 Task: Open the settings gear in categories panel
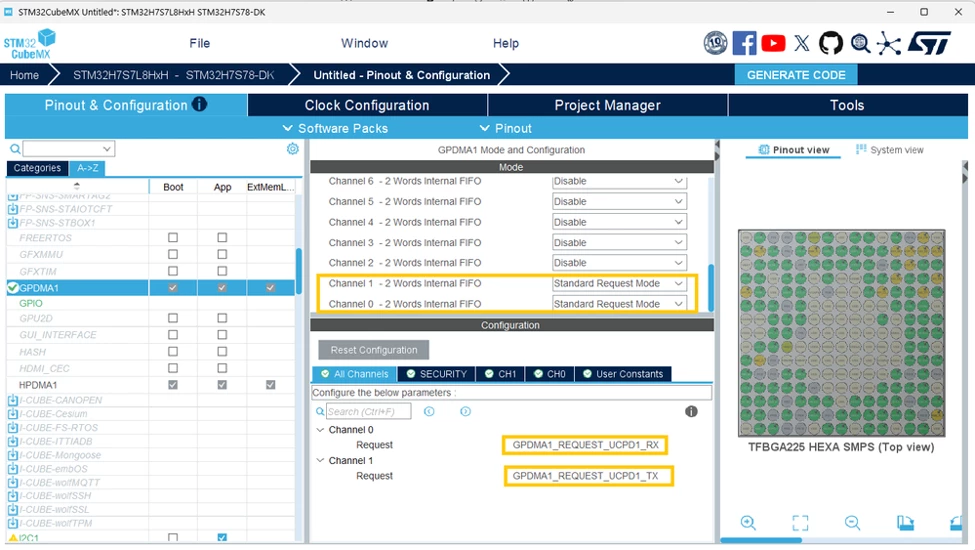click(292, 149)
